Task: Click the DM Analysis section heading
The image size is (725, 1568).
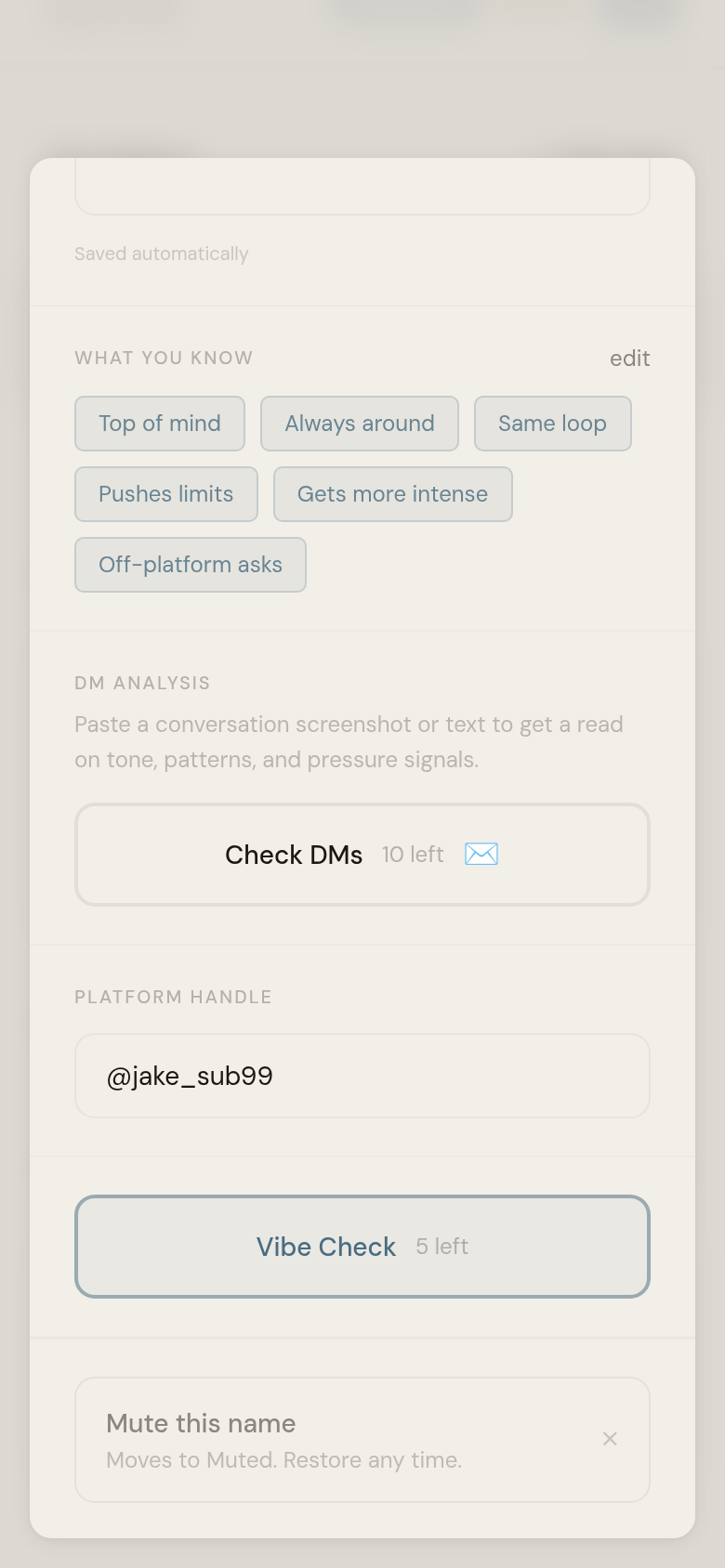Action: [142, 683]
